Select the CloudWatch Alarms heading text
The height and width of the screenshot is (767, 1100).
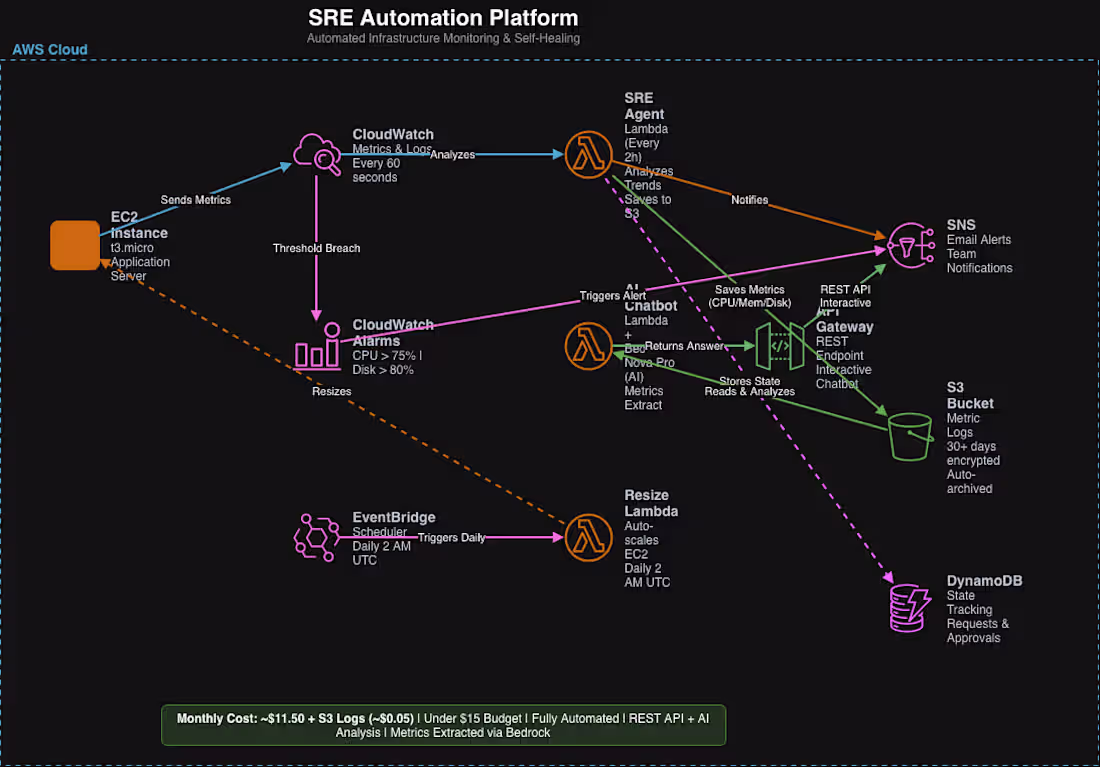tap(393, 333)
